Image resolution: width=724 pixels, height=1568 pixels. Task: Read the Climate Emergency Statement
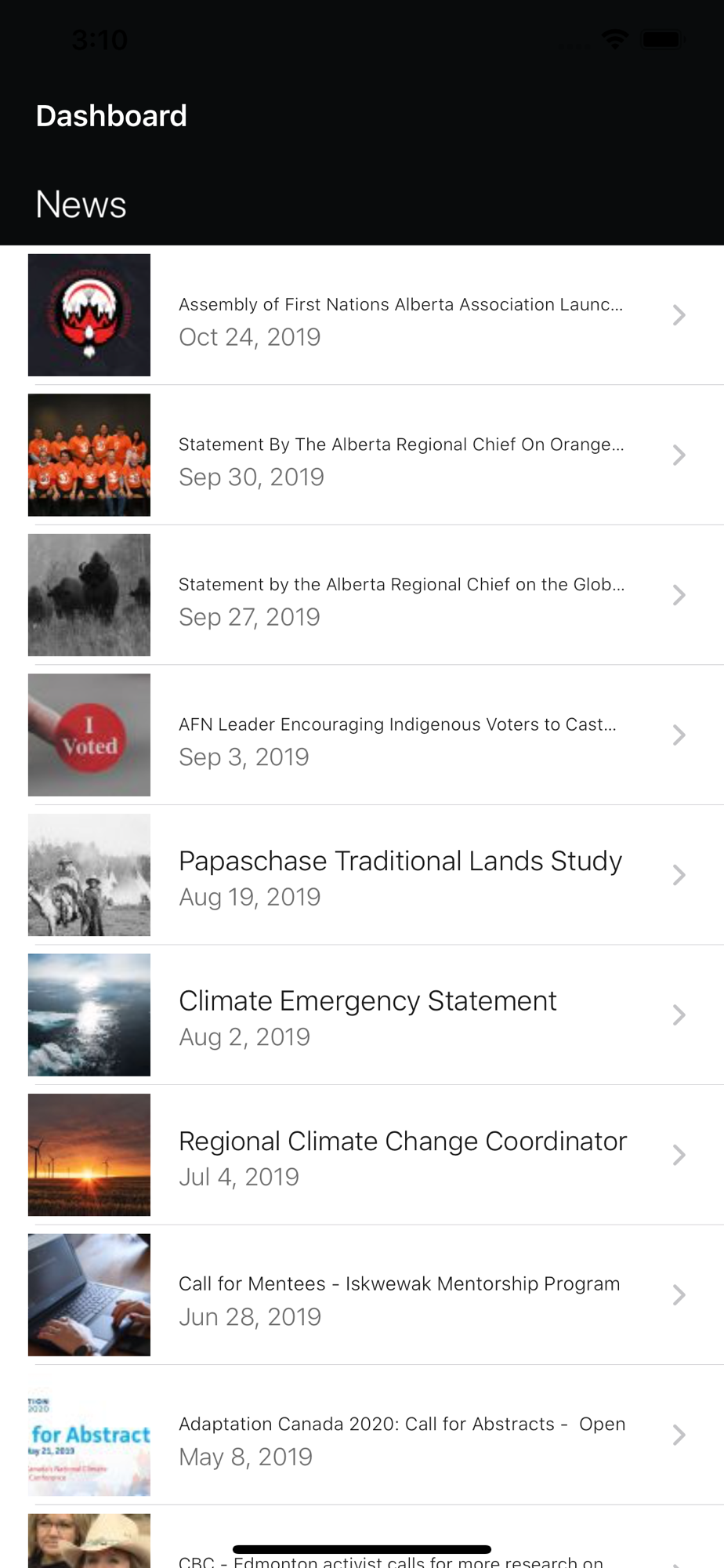coord(367,1001)
